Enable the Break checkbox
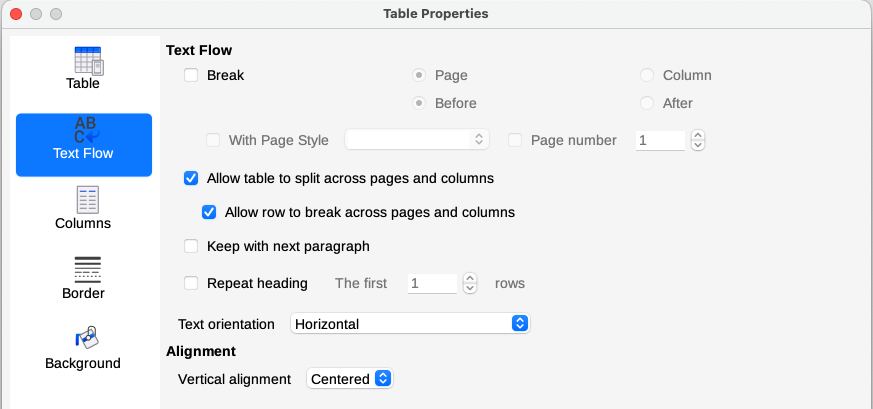This screenshot has width=873, height=409. (191, 75)
